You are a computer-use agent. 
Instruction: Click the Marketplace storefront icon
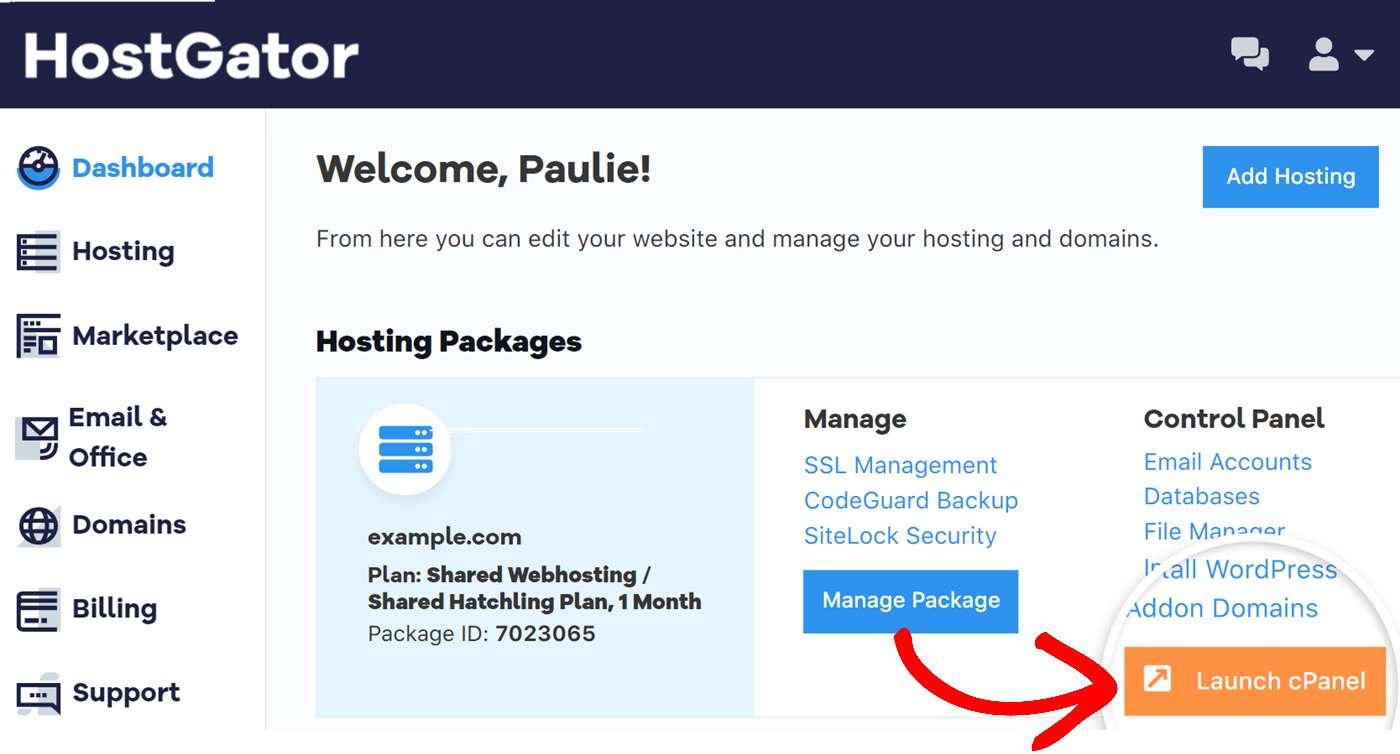[x=36, y=336]
